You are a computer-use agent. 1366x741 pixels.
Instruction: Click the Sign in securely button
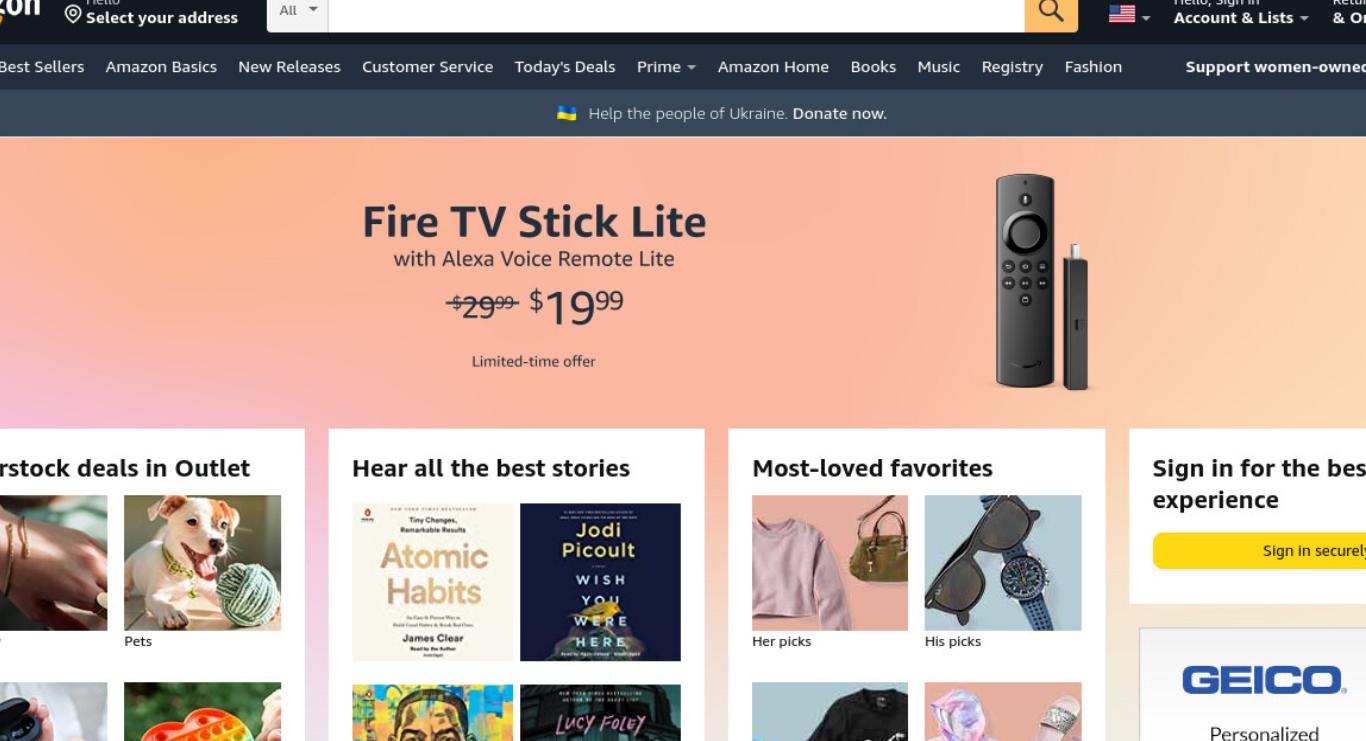(x=1260, y=551)
